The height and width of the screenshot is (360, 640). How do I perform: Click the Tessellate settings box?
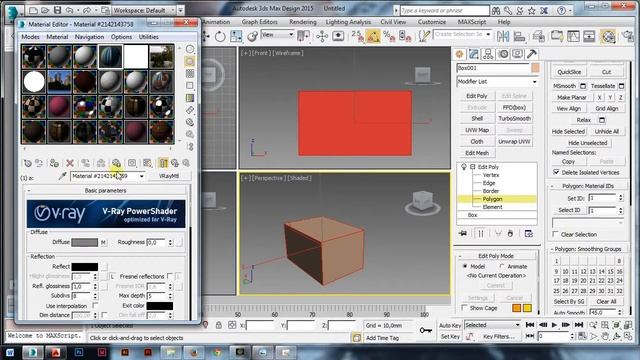click(621, 86)
